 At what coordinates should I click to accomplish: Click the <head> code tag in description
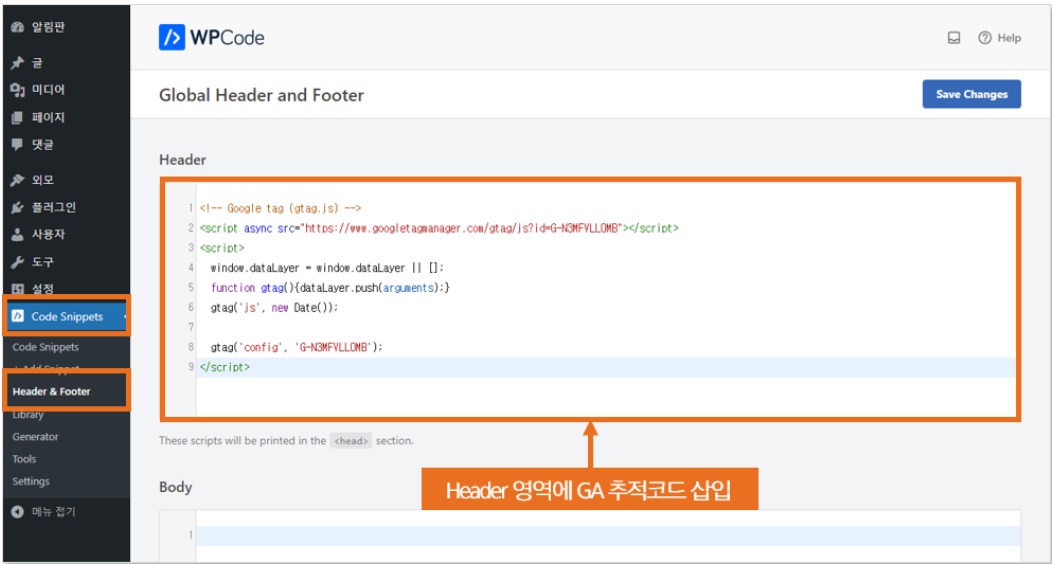pyautogui.click(x=351, y=442)
